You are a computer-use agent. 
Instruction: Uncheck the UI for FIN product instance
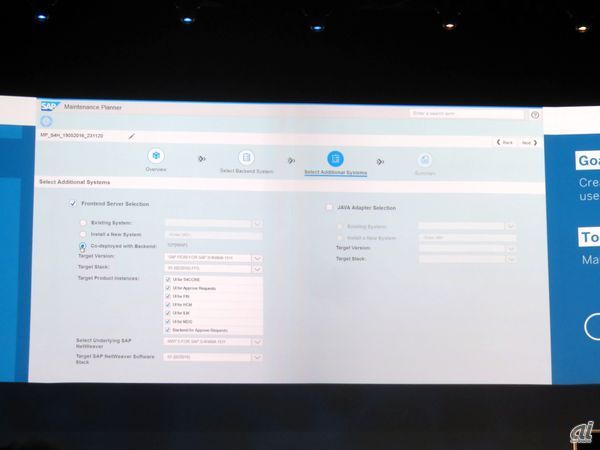pos(168,296)
